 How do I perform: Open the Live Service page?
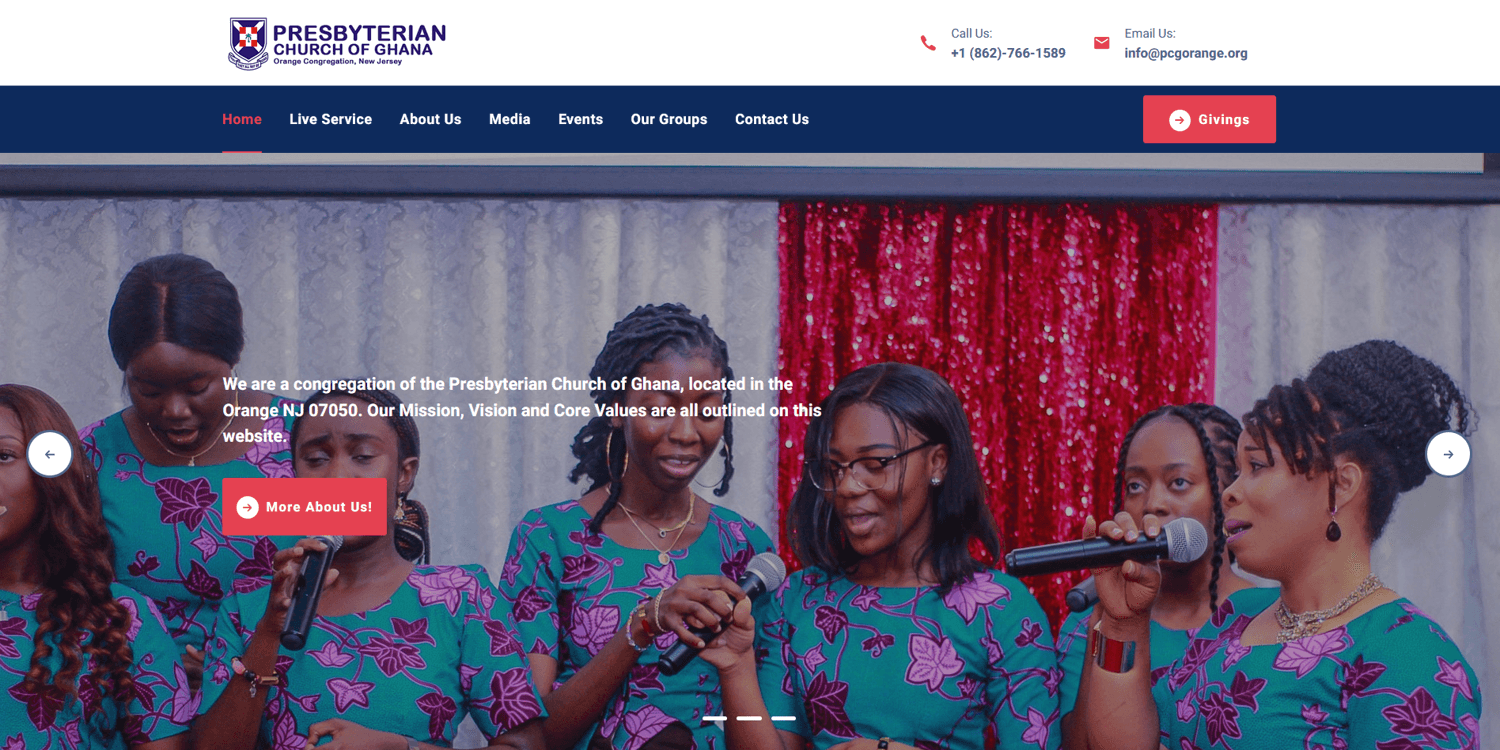pos(331,119)
